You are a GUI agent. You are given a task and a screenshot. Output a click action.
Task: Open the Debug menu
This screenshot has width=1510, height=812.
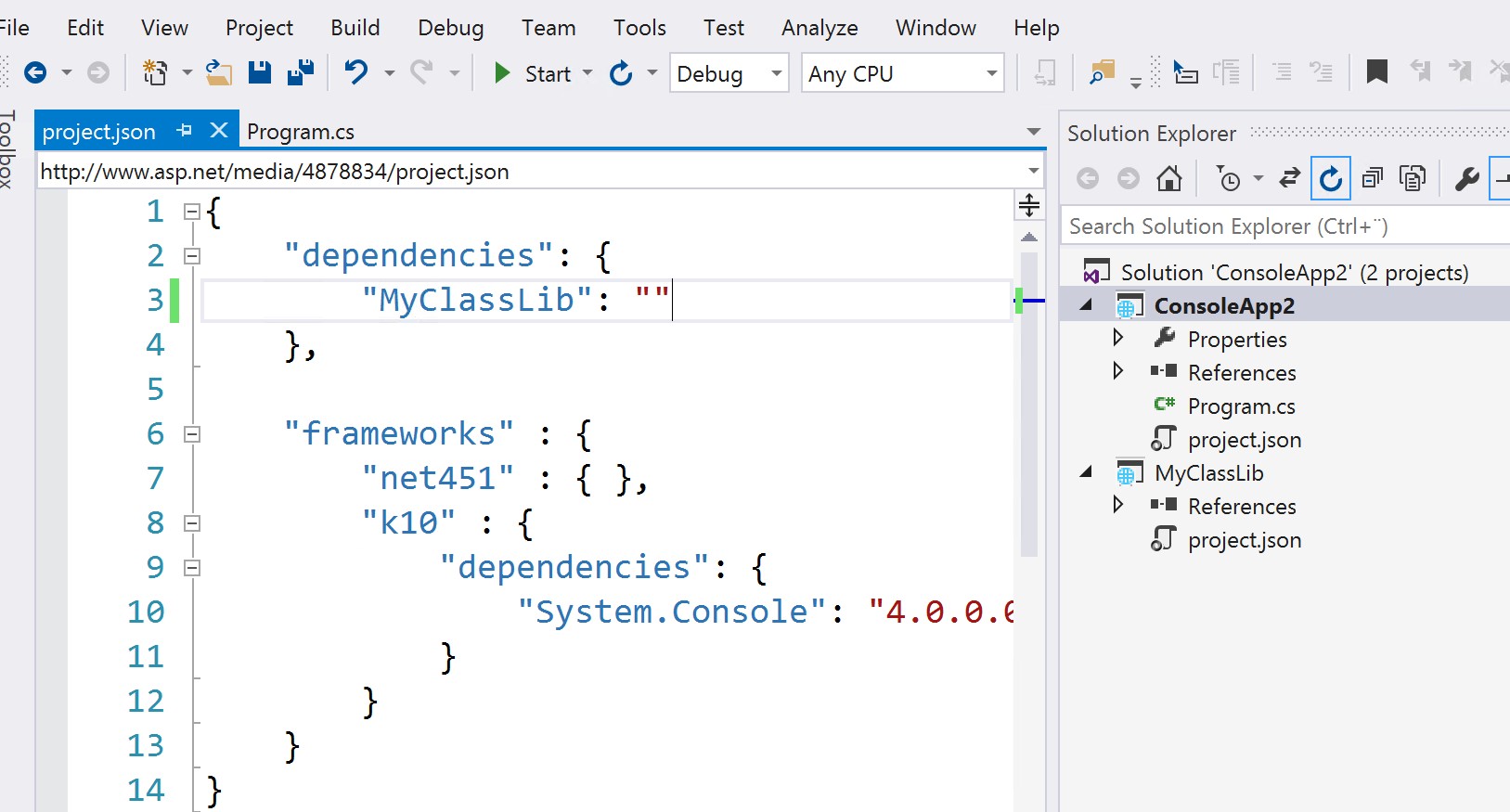click(450, 28)
